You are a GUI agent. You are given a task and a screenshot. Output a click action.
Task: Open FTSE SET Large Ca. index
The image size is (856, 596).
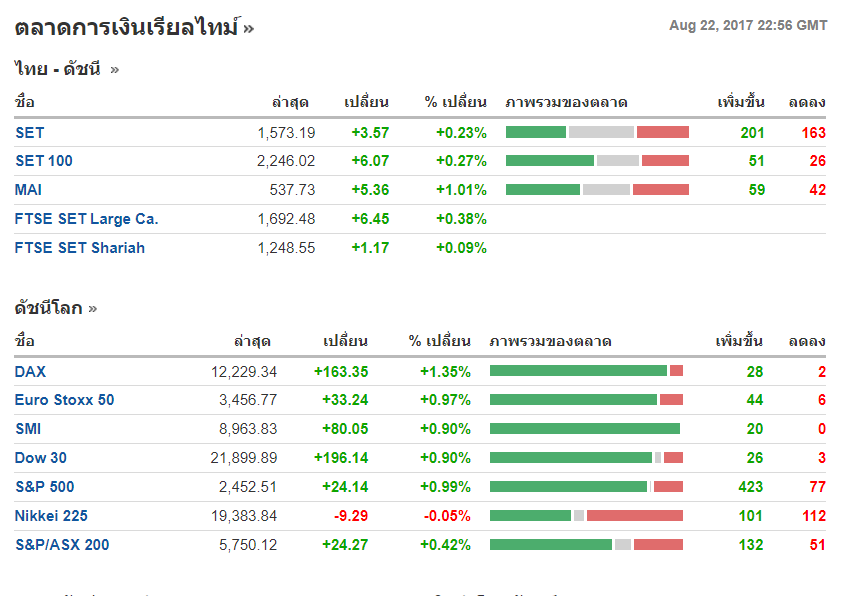(x=87, y=219)
